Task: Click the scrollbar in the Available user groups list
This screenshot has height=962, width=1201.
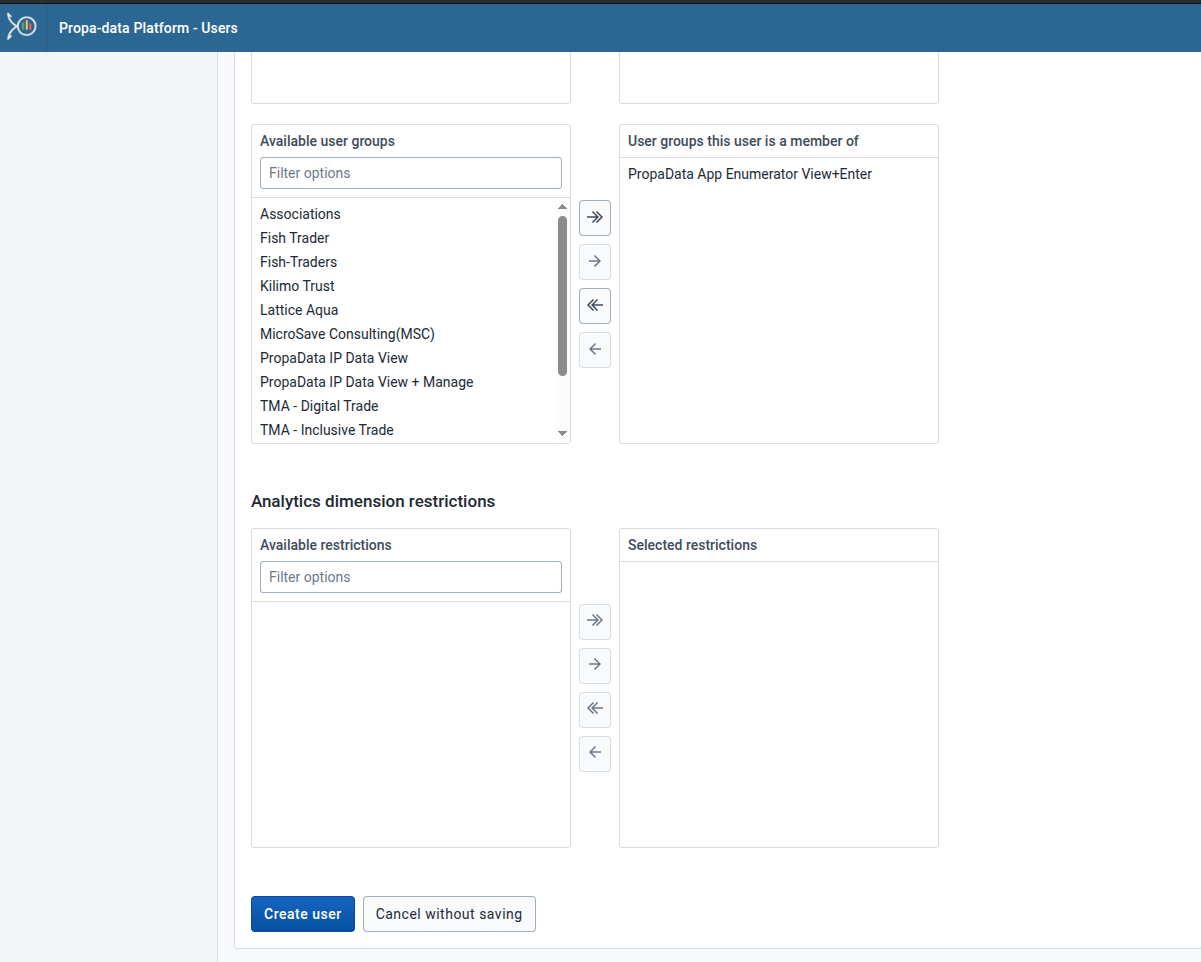Action: [x=561, y=300]
